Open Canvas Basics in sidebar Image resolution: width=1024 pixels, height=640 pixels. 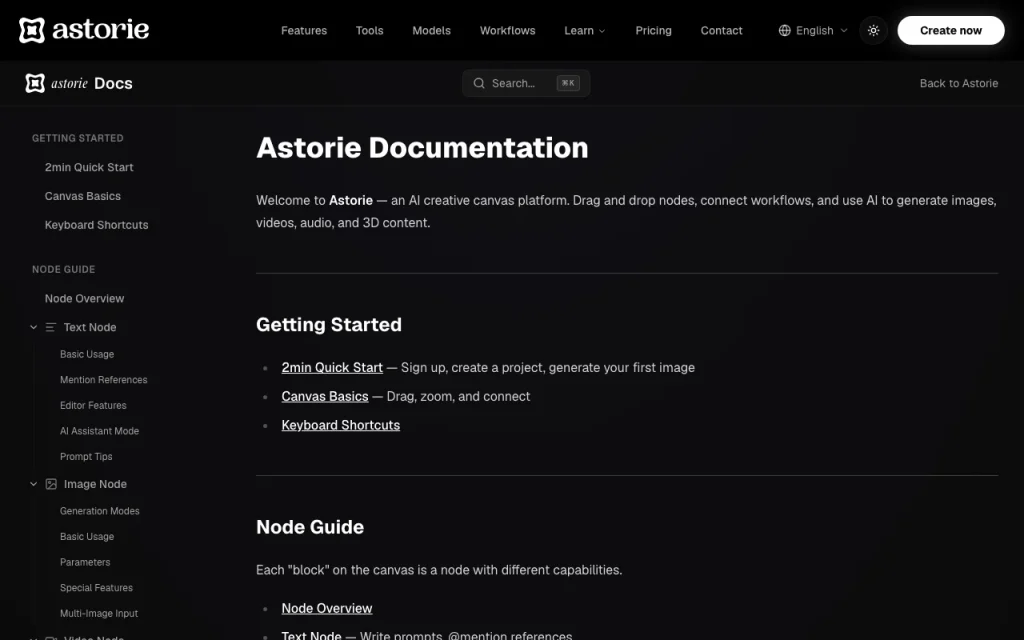(83, 196)
